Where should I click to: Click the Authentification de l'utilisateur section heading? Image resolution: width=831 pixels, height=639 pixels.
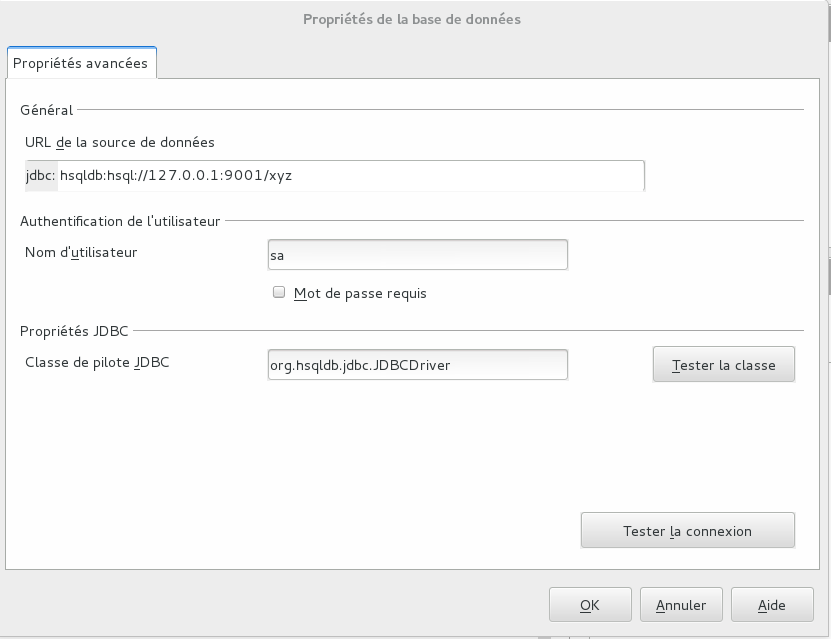(x=120, y=221)
